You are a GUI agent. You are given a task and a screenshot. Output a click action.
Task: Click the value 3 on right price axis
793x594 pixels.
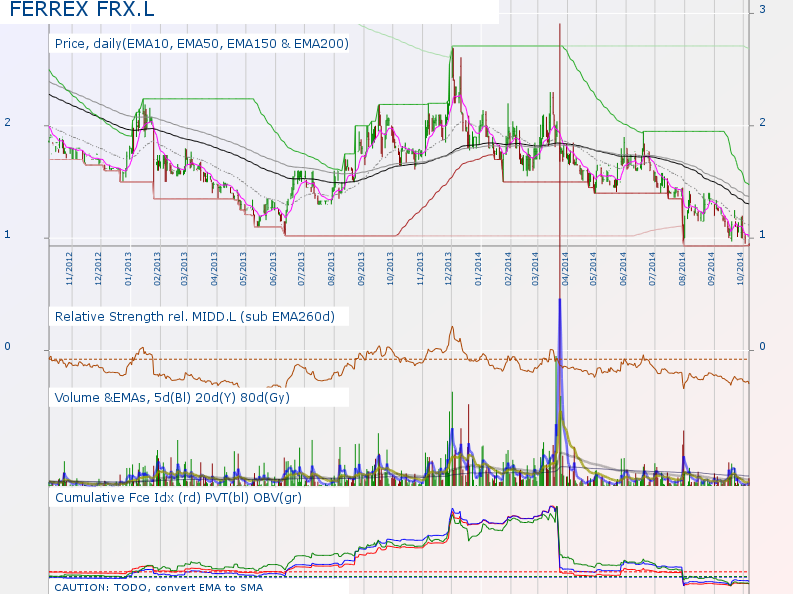[762, 9]
